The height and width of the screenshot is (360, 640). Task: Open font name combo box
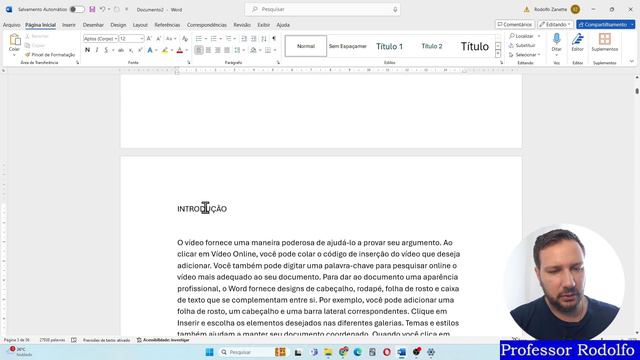(100, 39)
